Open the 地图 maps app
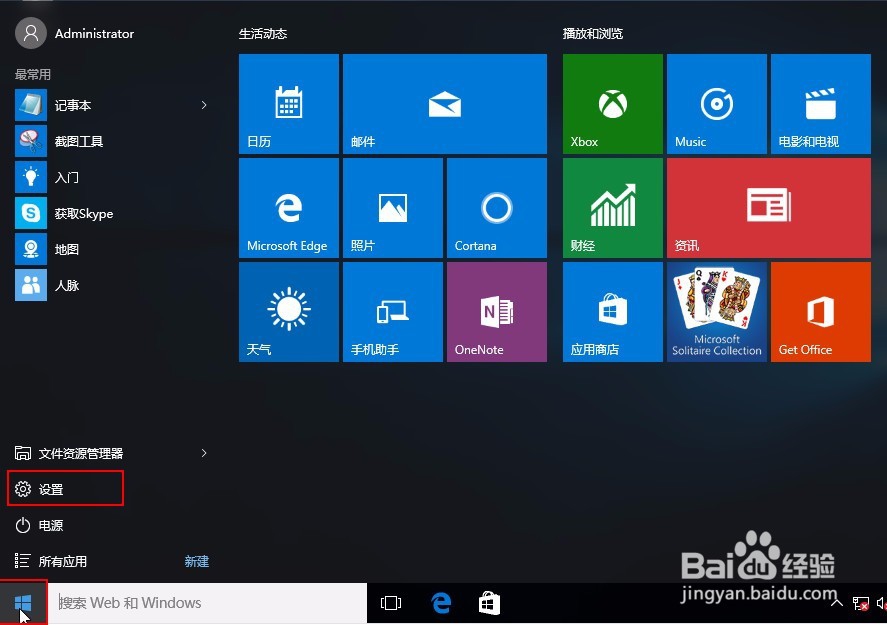Viewport: 887px width, 625px height. tap(113, 249)
